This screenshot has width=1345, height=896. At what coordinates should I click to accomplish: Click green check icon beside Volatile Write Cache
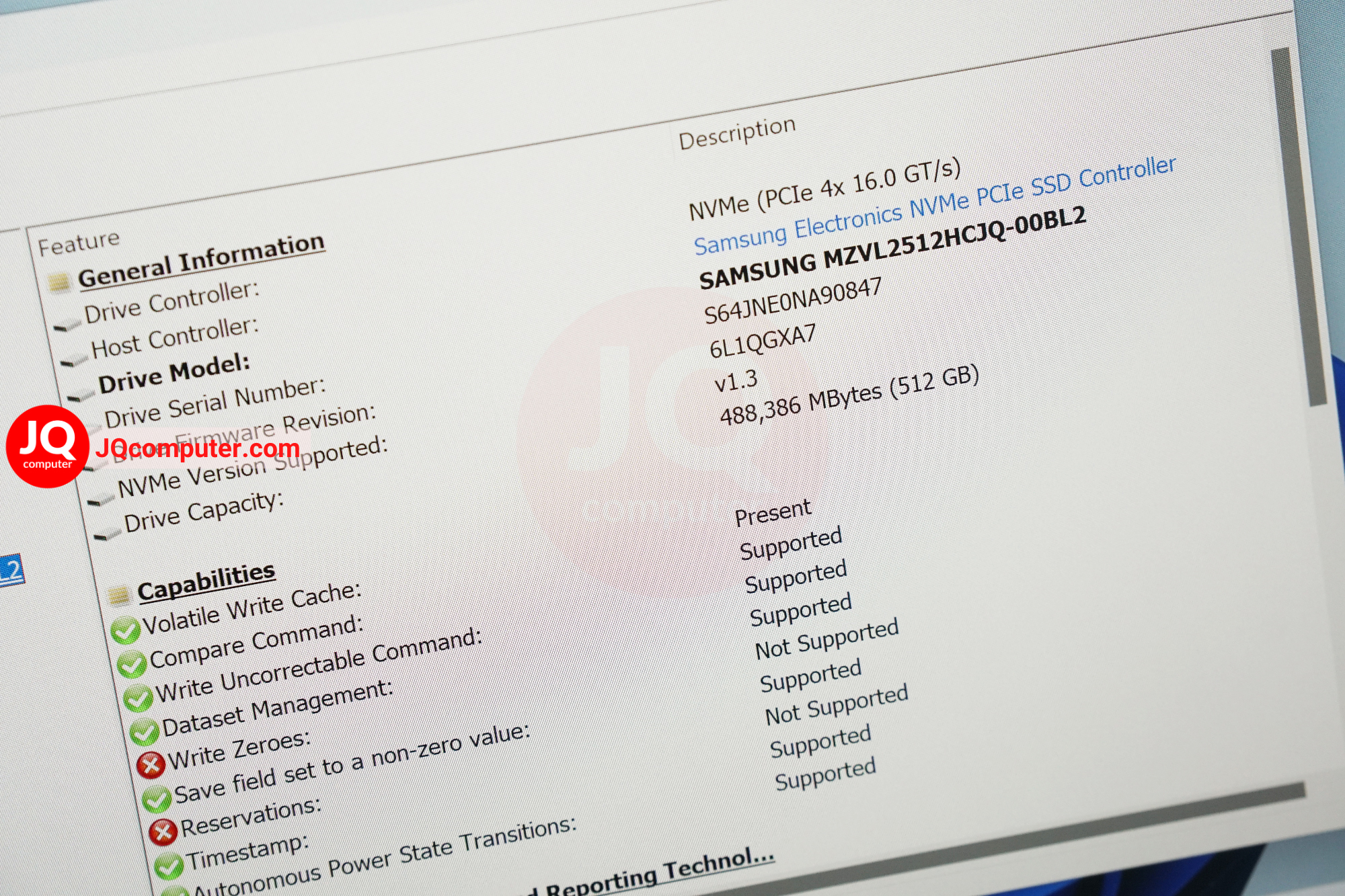pos(124,630)
